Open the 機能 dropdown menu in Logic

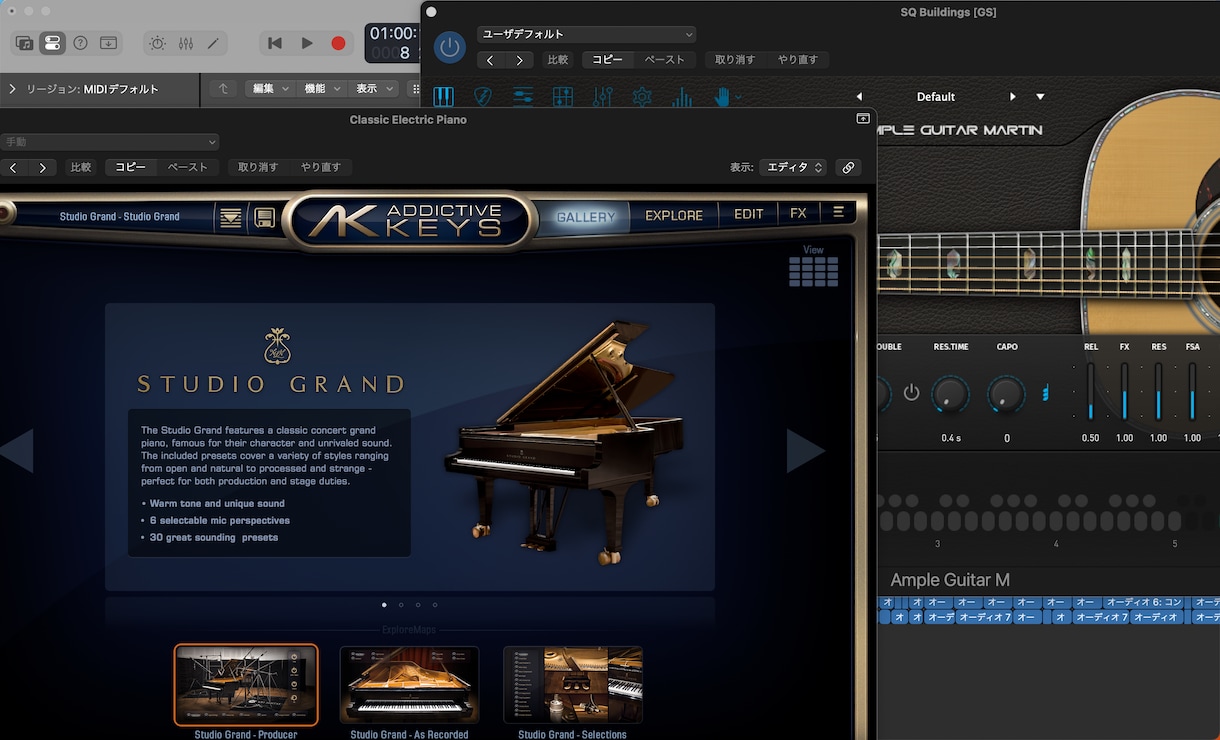click(322, 89)
